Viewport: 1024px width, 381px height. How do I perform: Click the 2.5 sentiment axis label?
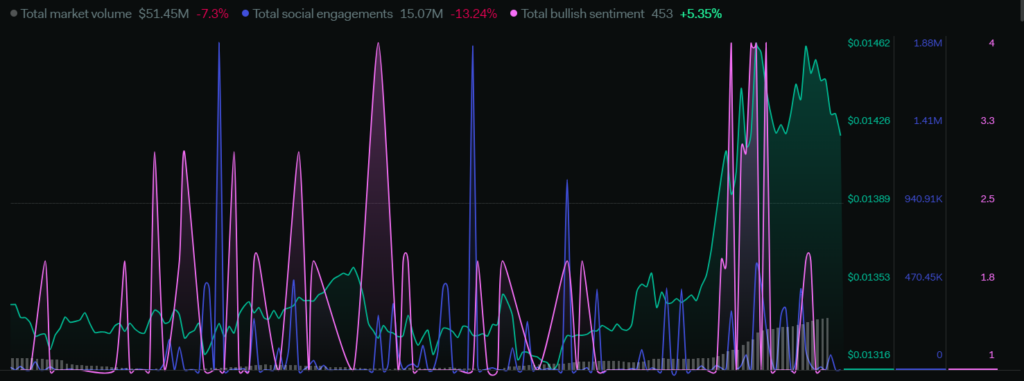987,199
